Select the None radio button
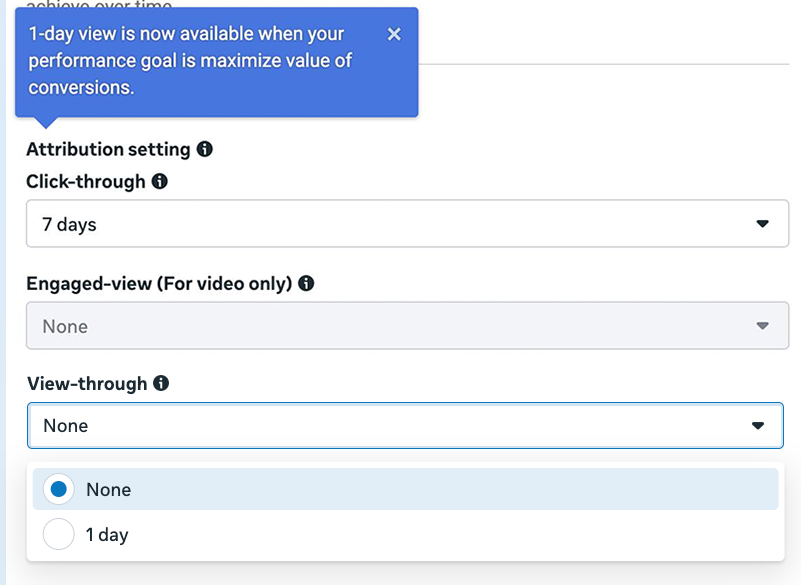 click(59, 490)
